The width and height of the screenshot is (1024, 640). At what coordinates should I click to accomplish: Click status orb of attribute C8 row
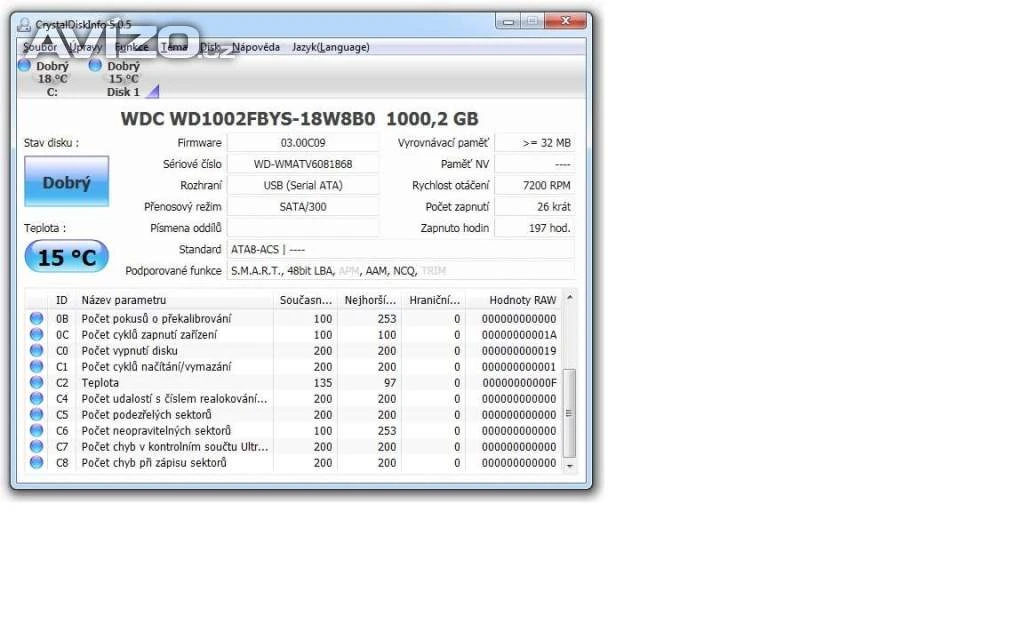37,463
